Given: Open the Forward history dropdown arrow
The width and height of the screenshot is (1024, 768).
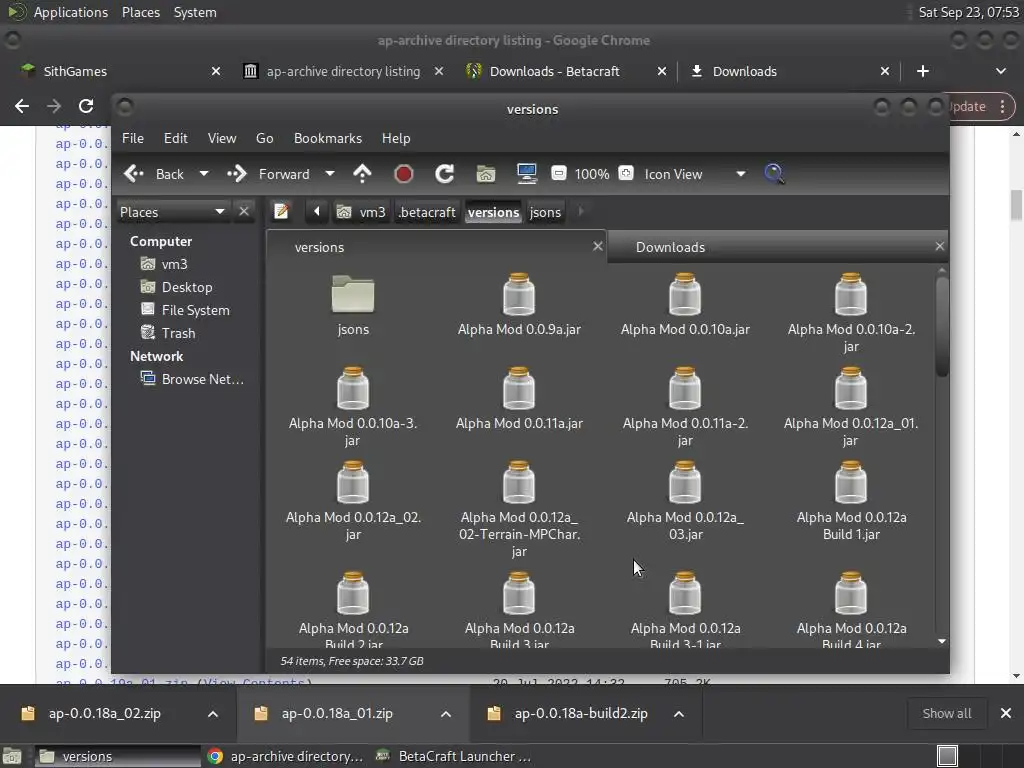Looking at the screenshot, I should (330, 174).
